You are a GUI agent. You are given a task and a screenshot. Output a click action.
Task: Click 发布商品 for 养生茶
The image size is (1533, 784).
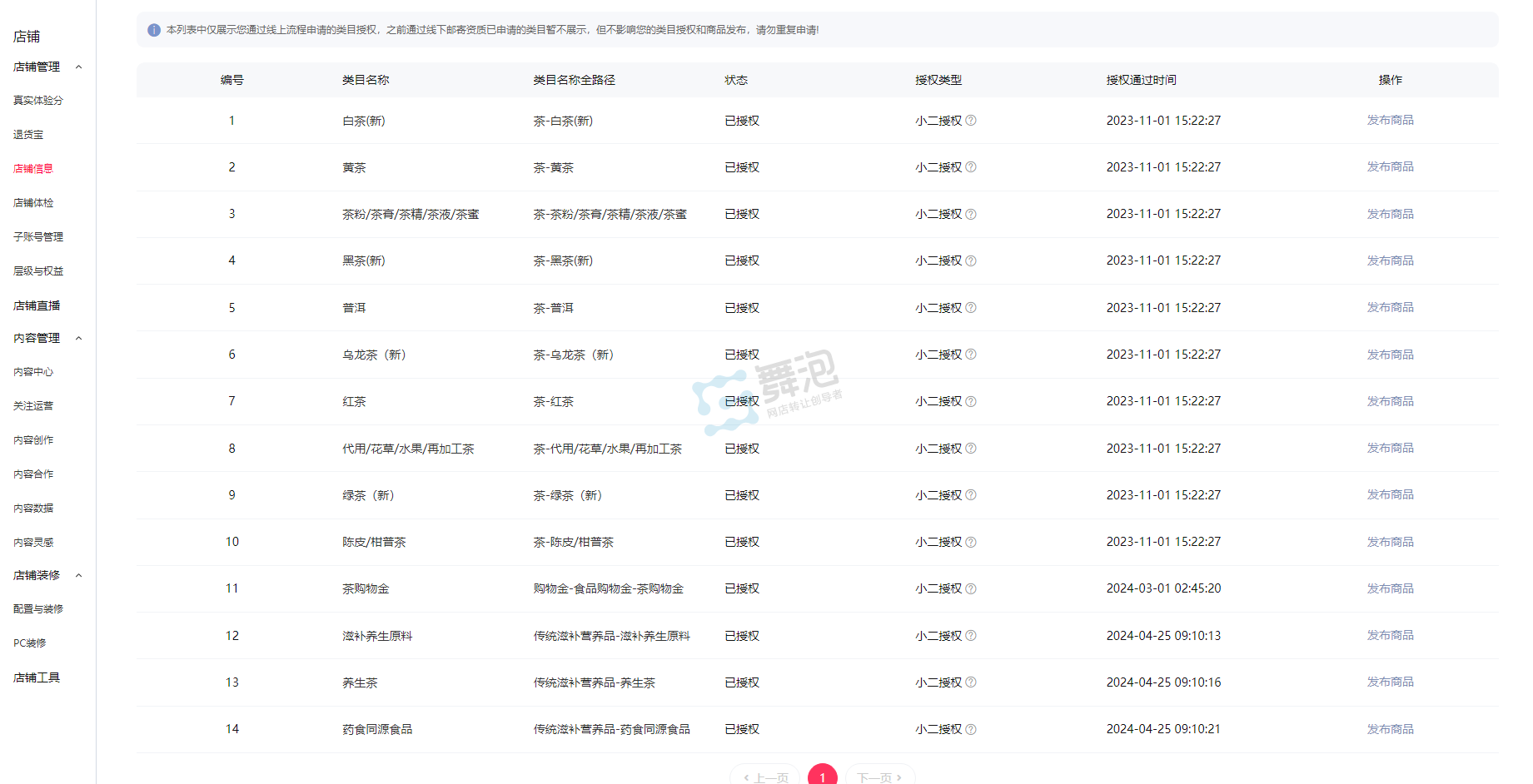point(1391,682)
